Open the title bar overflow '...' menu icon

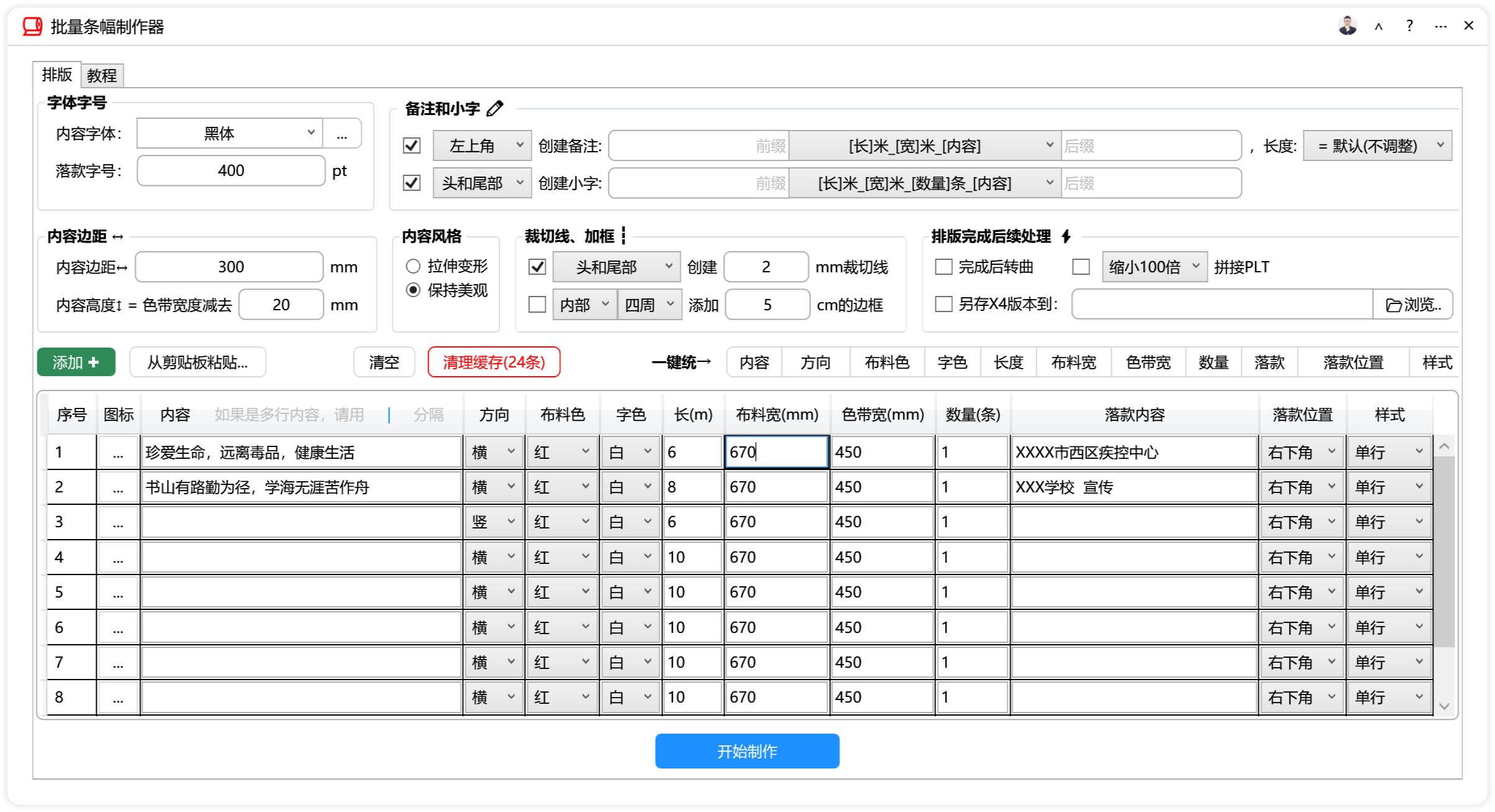point(1440,25)
